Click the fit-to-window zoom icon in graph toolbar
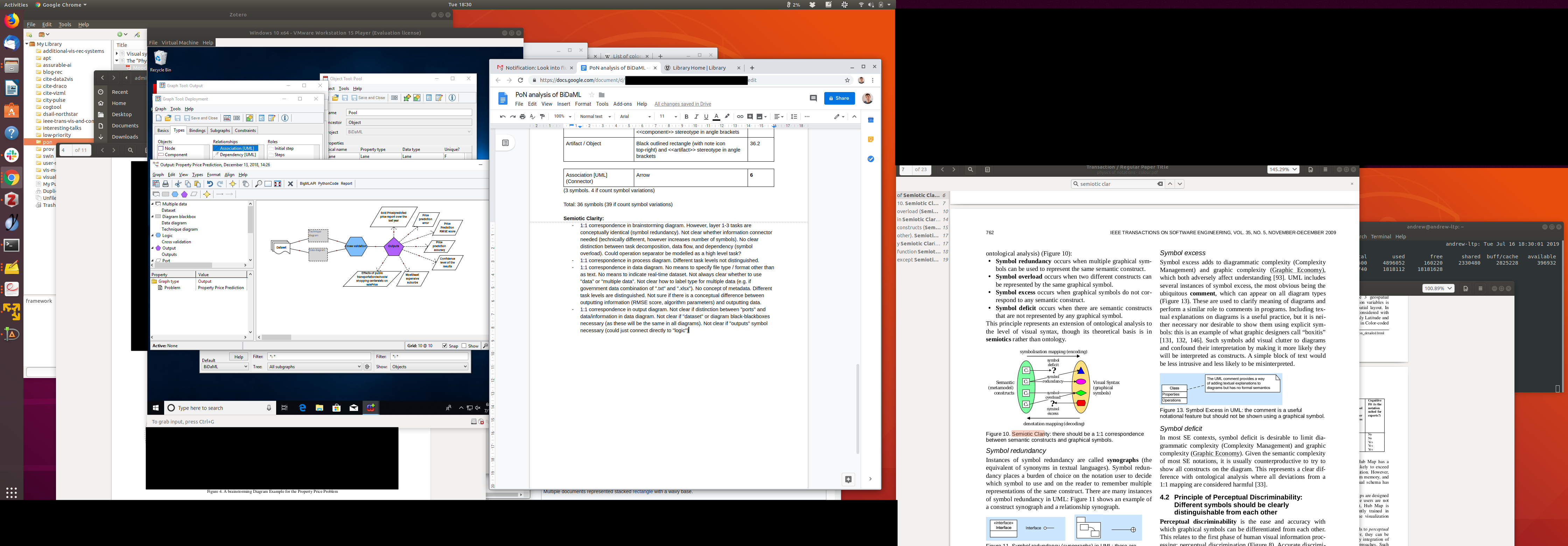The height and width of the screenshot is (546, 1568). (278, 183)
